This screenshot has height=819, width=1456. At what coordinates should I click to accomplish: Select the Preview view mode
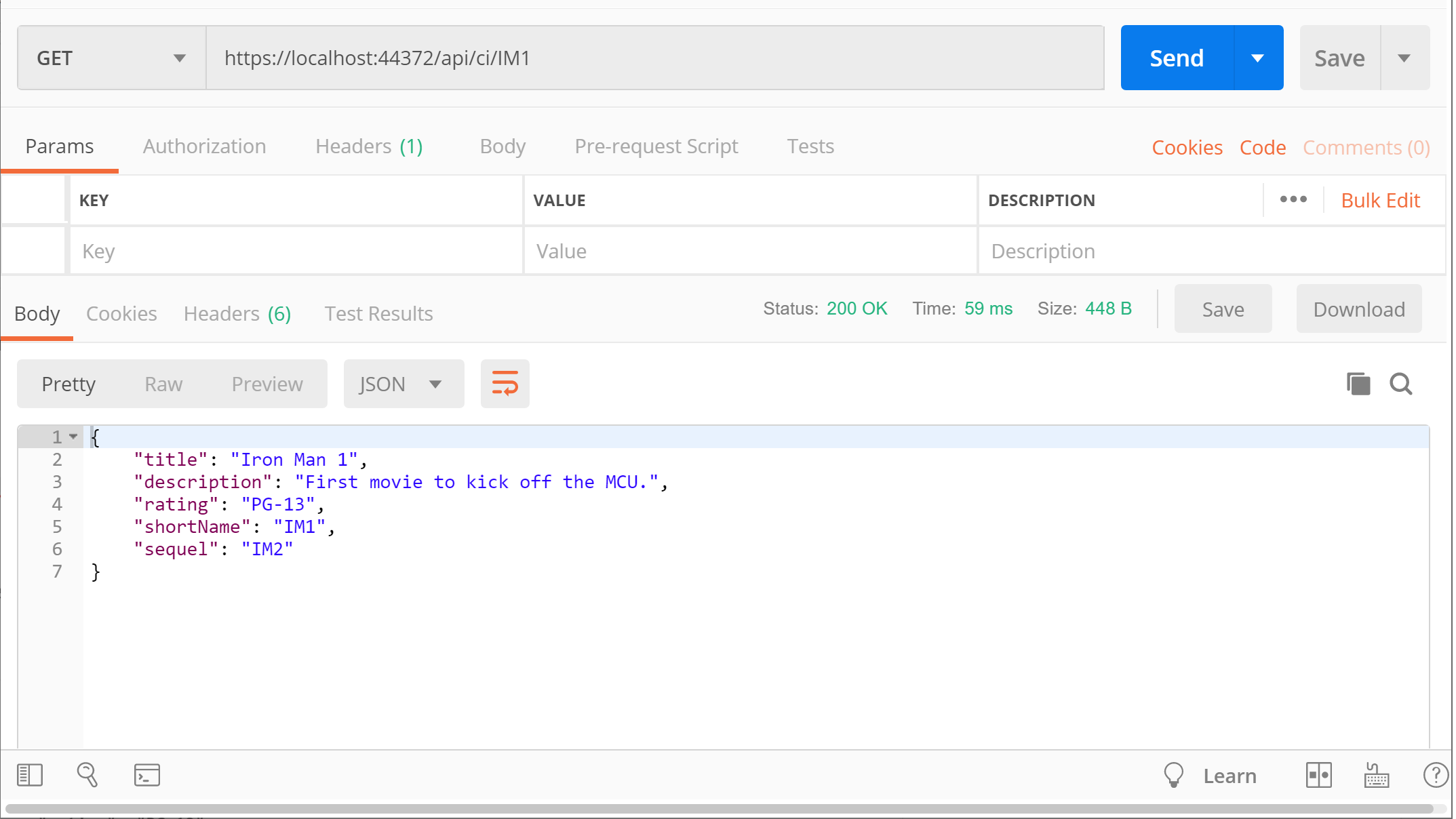[x=267, y=384]
